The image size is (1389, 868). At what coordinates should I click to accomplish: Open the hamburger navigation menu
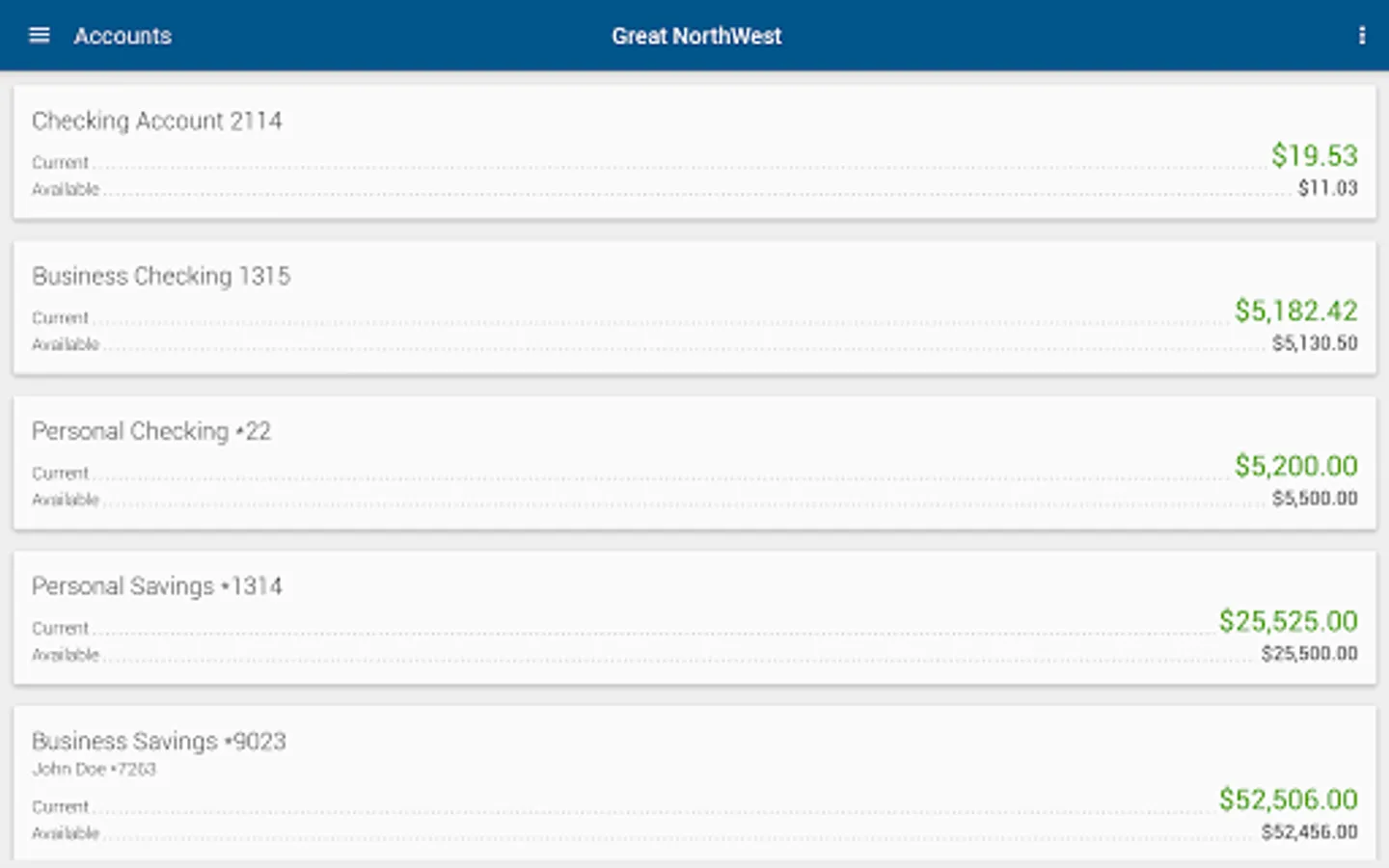[x=39, y=36]
